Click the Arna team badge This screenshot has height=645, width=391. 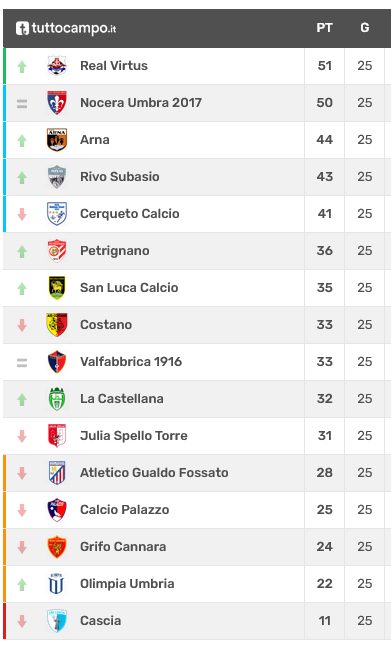click(57, 140)
